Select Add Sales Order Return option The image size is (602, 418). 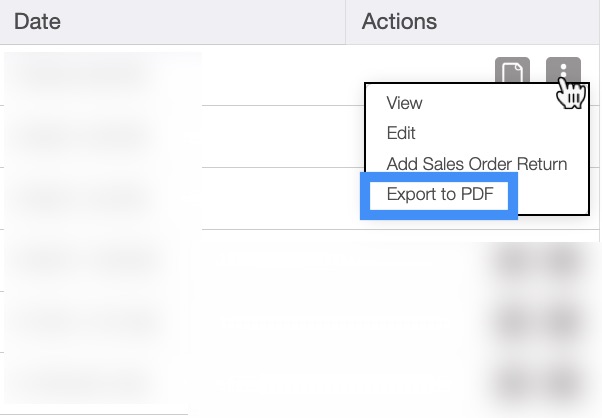[476, 164]
